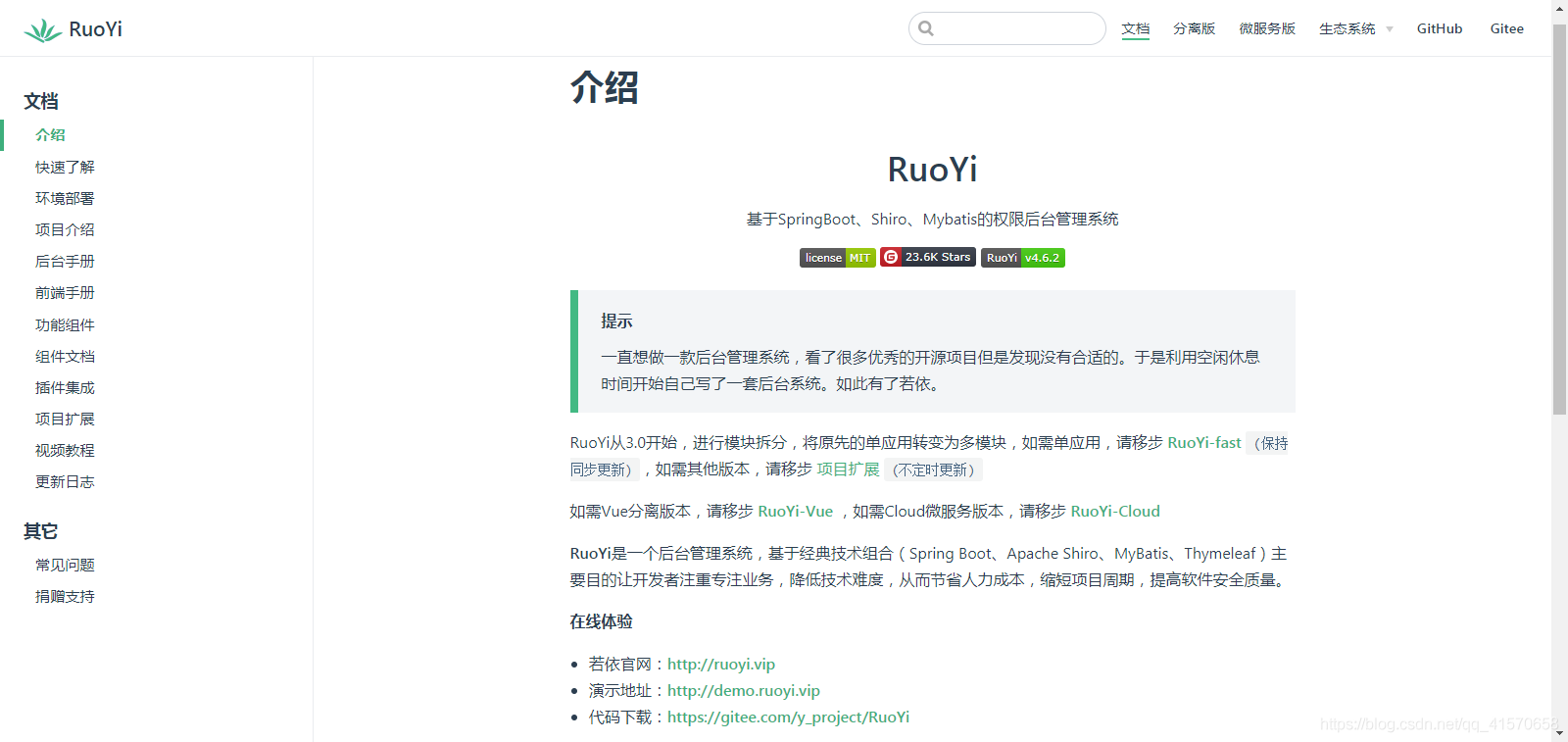Open 常见问题 sidebar page
The height and width of the screenshot is (742, 1568).
[x=65, y=566]
